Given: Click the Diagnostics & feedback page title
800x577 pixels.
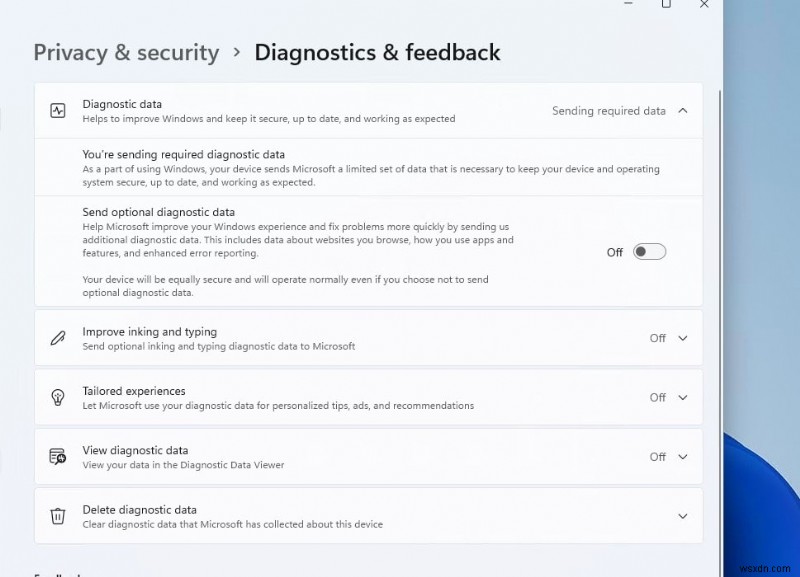Looking at the screenshot, I should pos(377,52).
